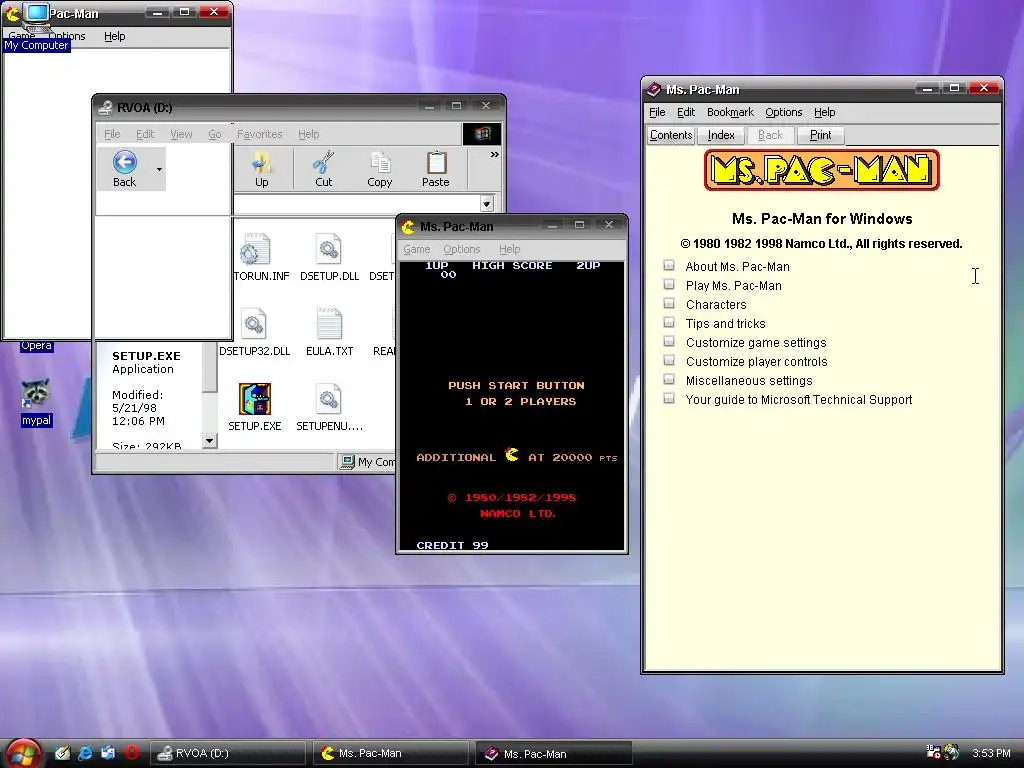This screenshot has width=1024, height=768.
Task: Open the About Ms. Pac-Man topic icon
Action: tap(669, 265)
